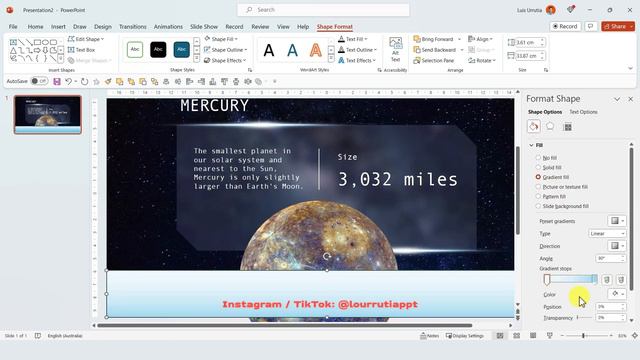Open the File menu
The width and height of the screenshot is (640, 360).
tap(13, 27)
